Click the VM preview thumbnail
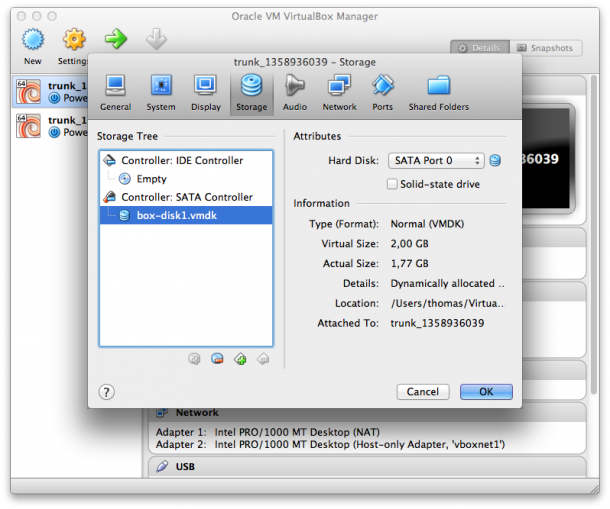 549,158
